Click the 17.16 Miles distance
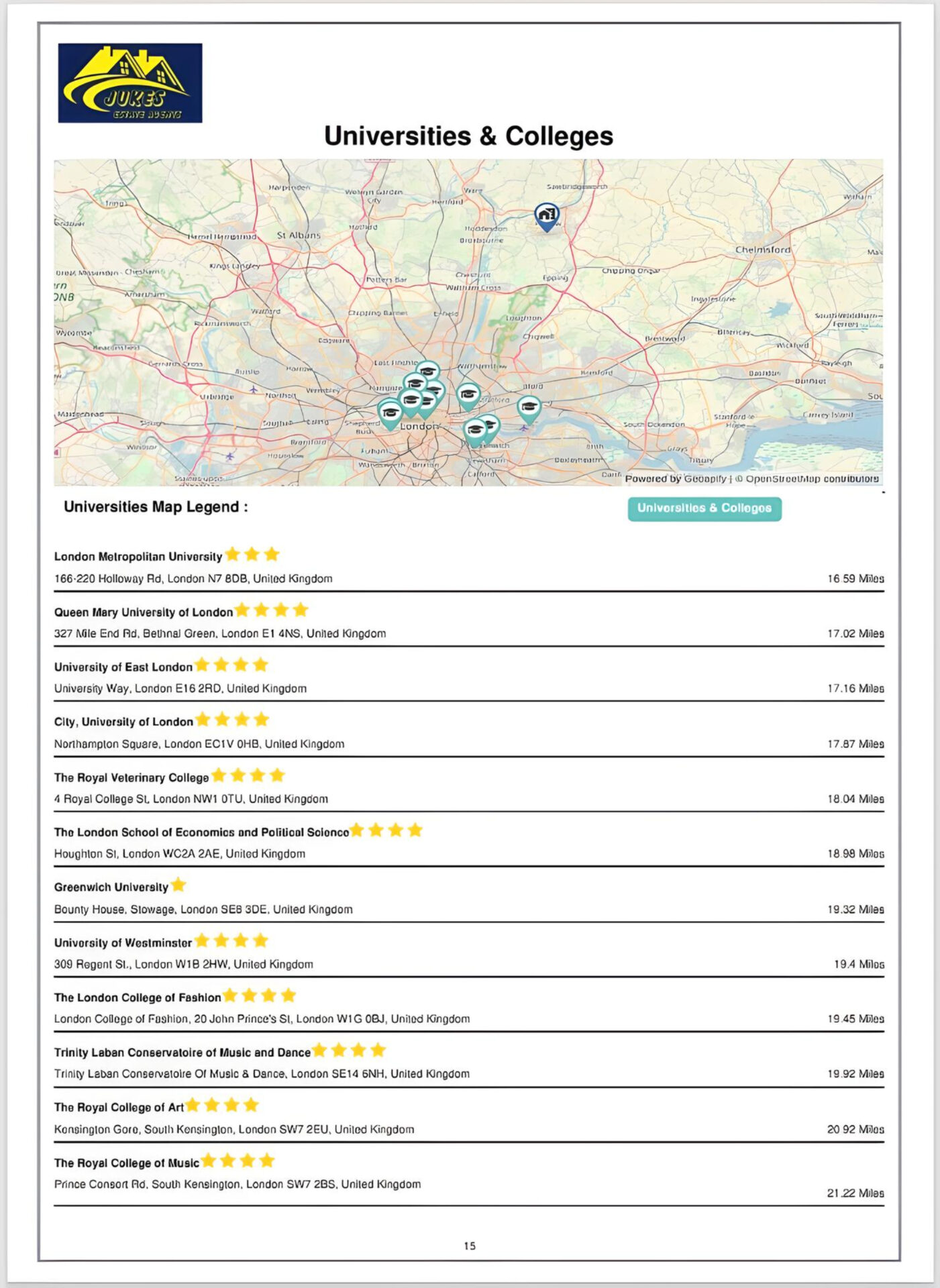Image resolution: width=940 pixels, height=1288 pixels. point(855,689)
